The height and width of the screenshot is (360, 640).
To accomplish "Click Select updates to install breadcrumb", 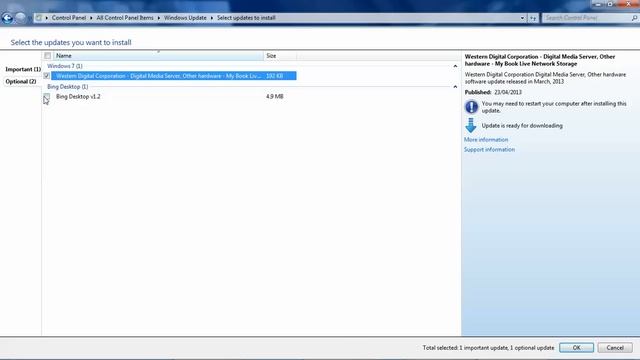I will click(246, 18).
